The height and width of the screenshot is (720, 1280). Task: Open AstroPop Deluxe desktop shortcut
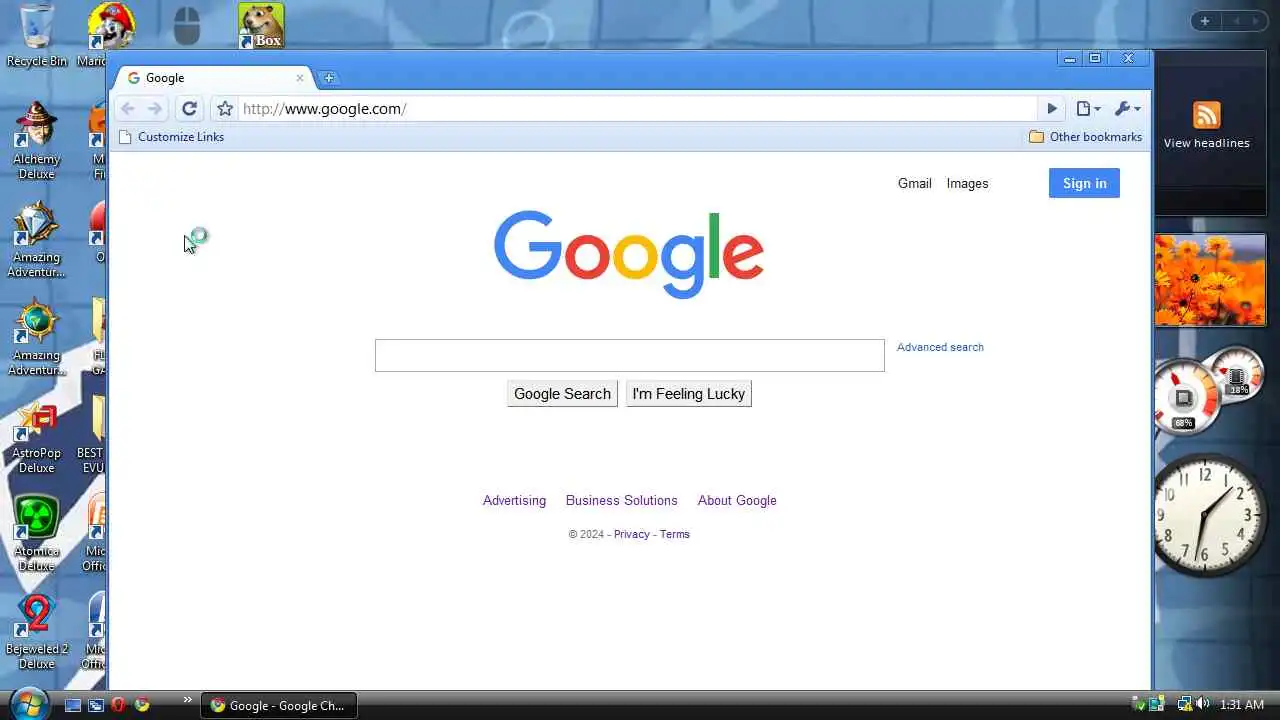pos(36,435)
